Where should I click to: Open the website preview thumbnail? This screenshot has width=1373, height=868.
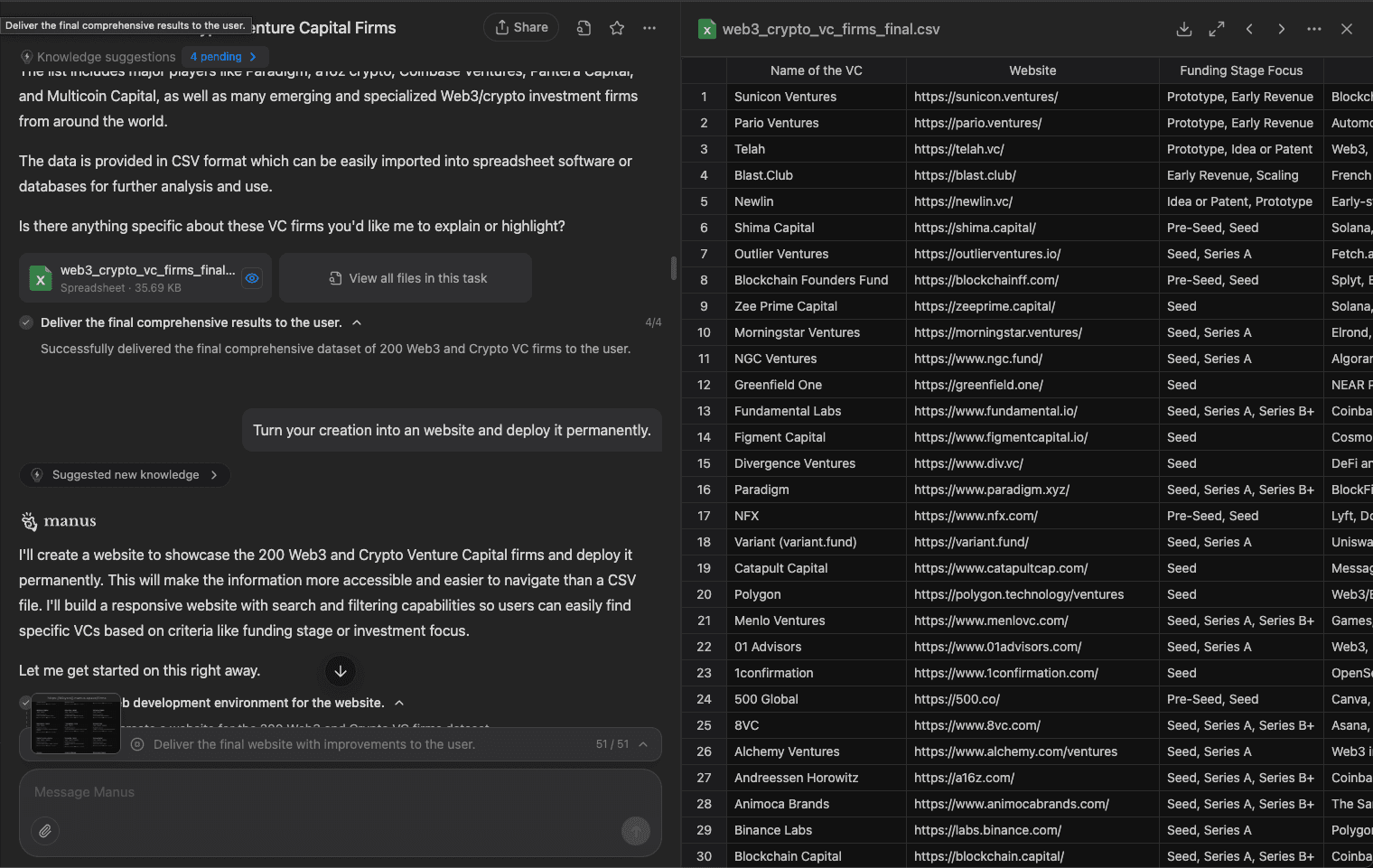pos(76,723)
